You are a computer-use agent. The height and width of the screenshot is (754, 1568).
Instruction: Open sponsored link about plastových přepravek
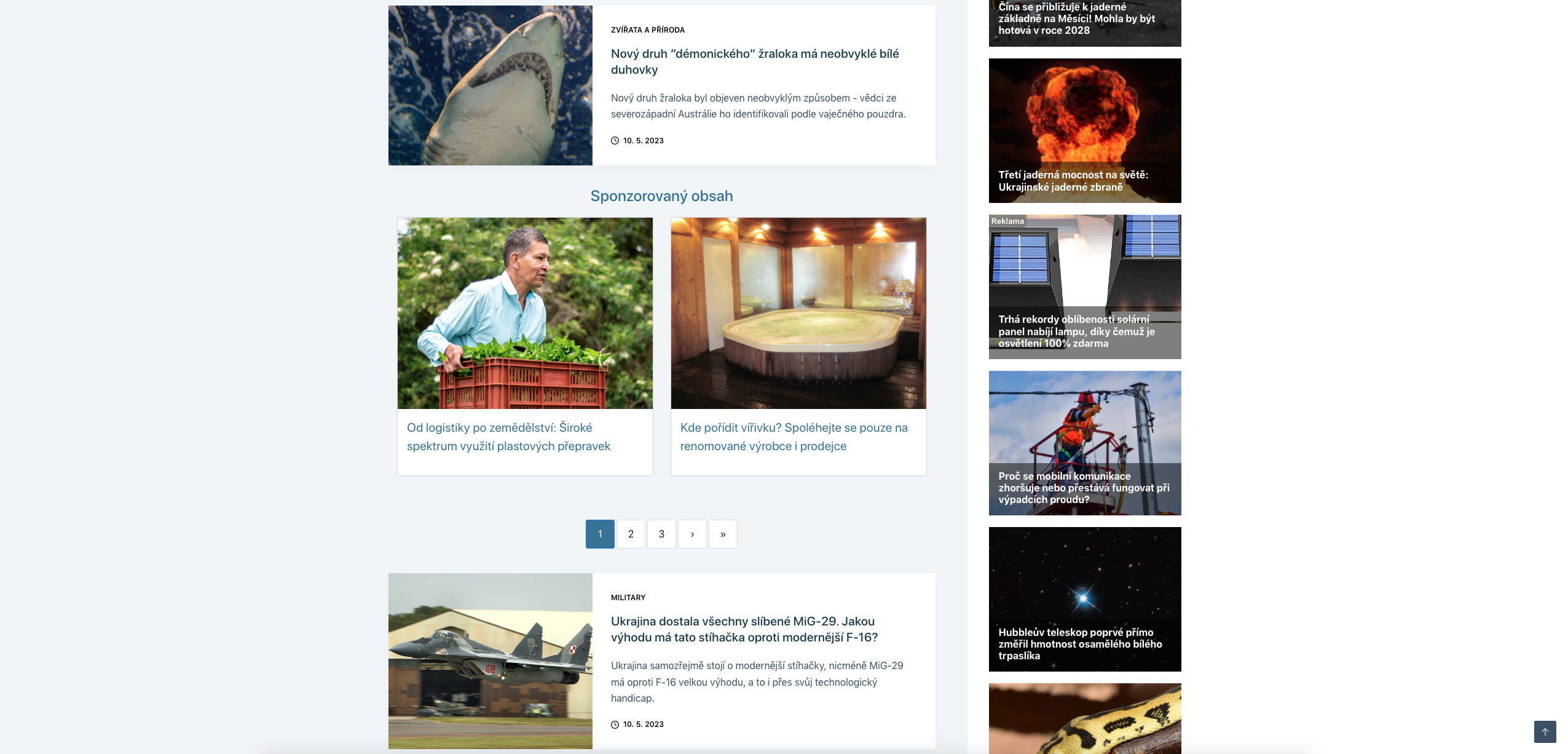tap(508, 437)
